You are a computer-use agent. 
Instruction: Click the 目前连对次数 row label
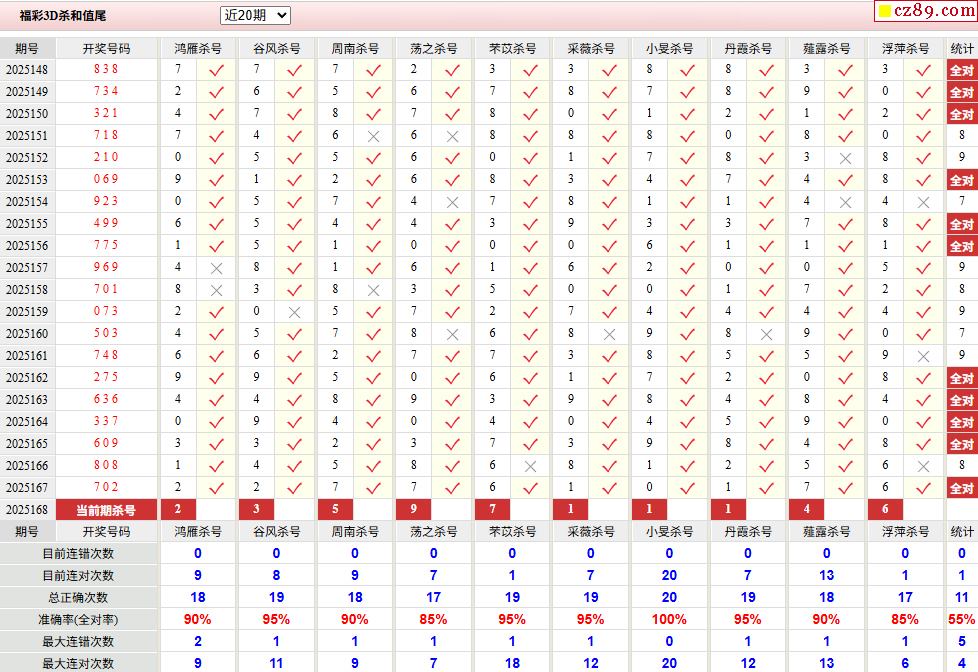pyautogui.click(x=78, y=575)
